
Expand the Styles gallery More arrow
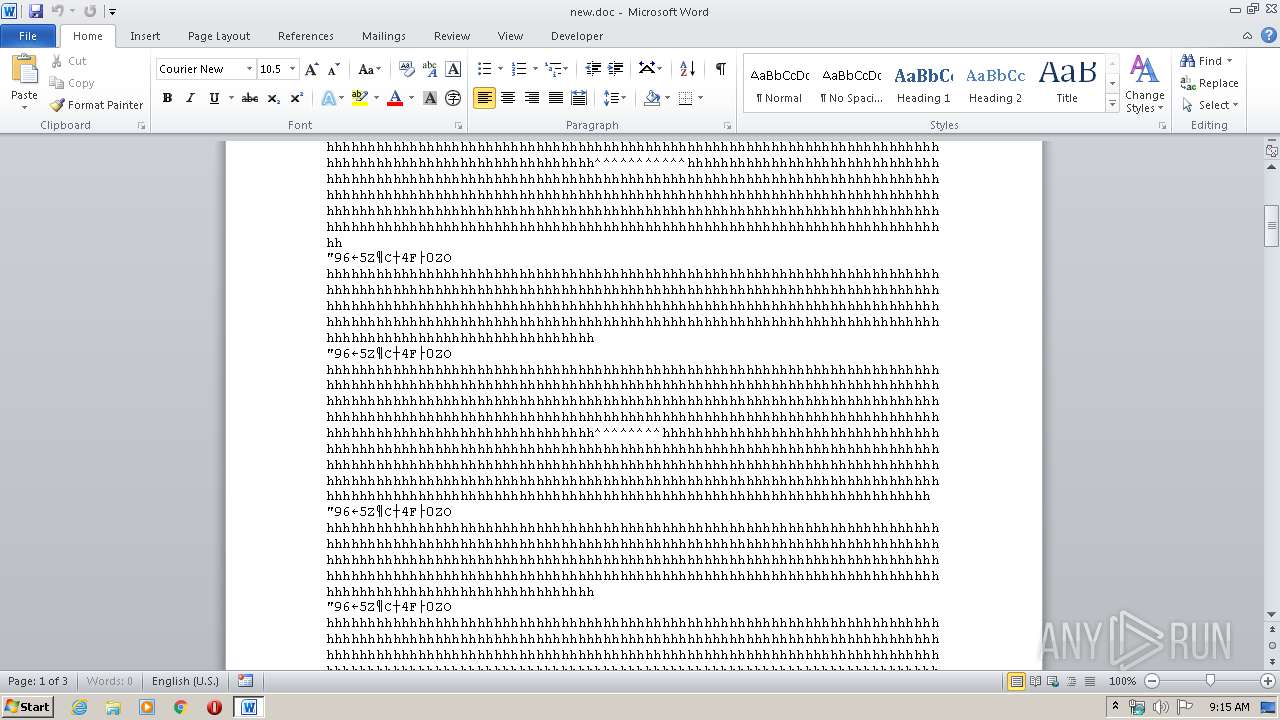1112,104
